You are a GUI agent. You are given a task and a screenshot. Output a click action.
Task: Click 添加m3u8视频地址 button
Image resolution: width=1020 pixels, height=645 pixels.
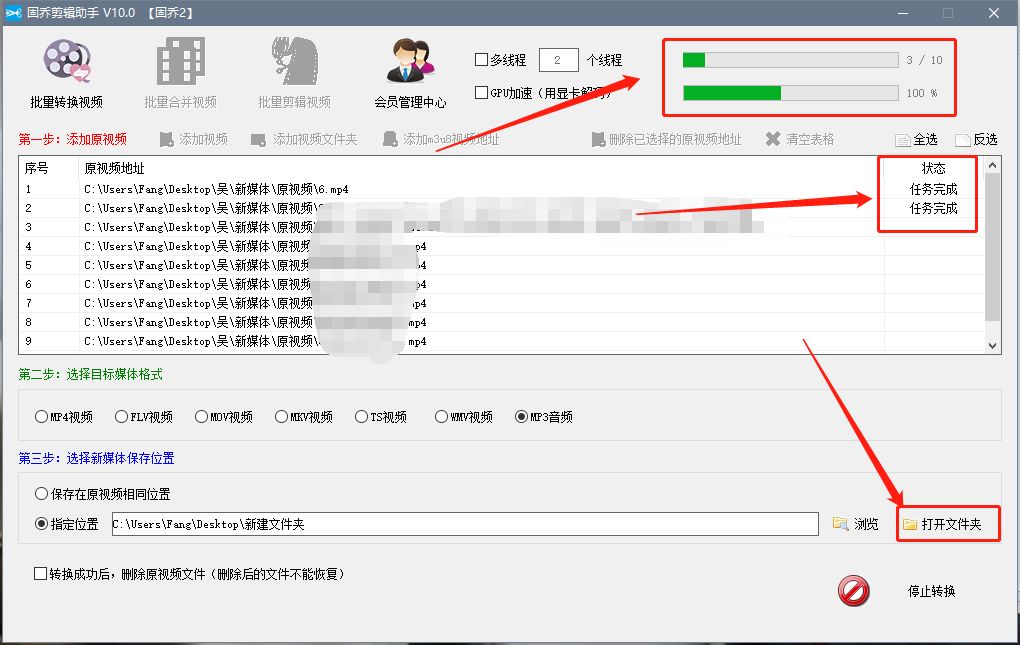coord(441,139)
